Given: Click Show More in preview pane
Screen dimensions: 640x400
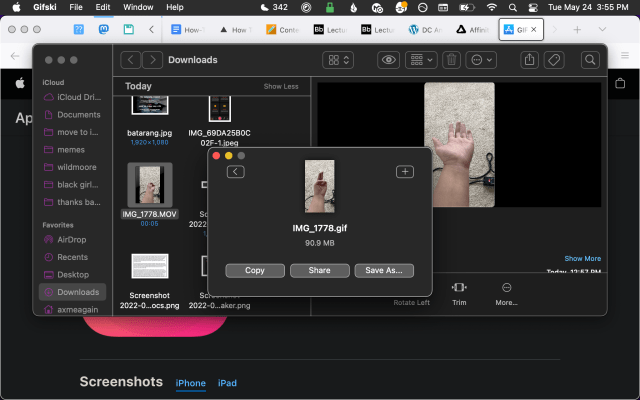Looking at the screenshot, I should click(582, 259).
